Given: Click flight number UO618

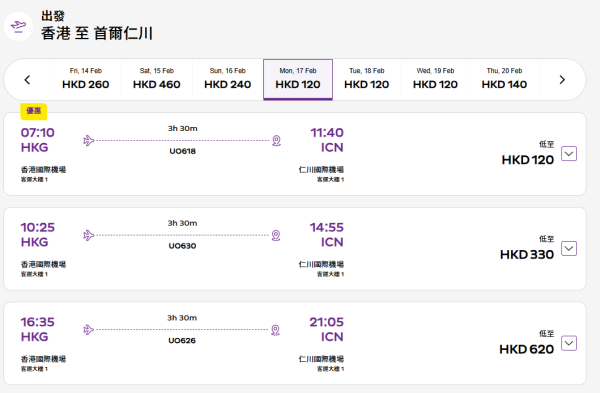Looking at the screenshot, I should [x=183, y=151].
